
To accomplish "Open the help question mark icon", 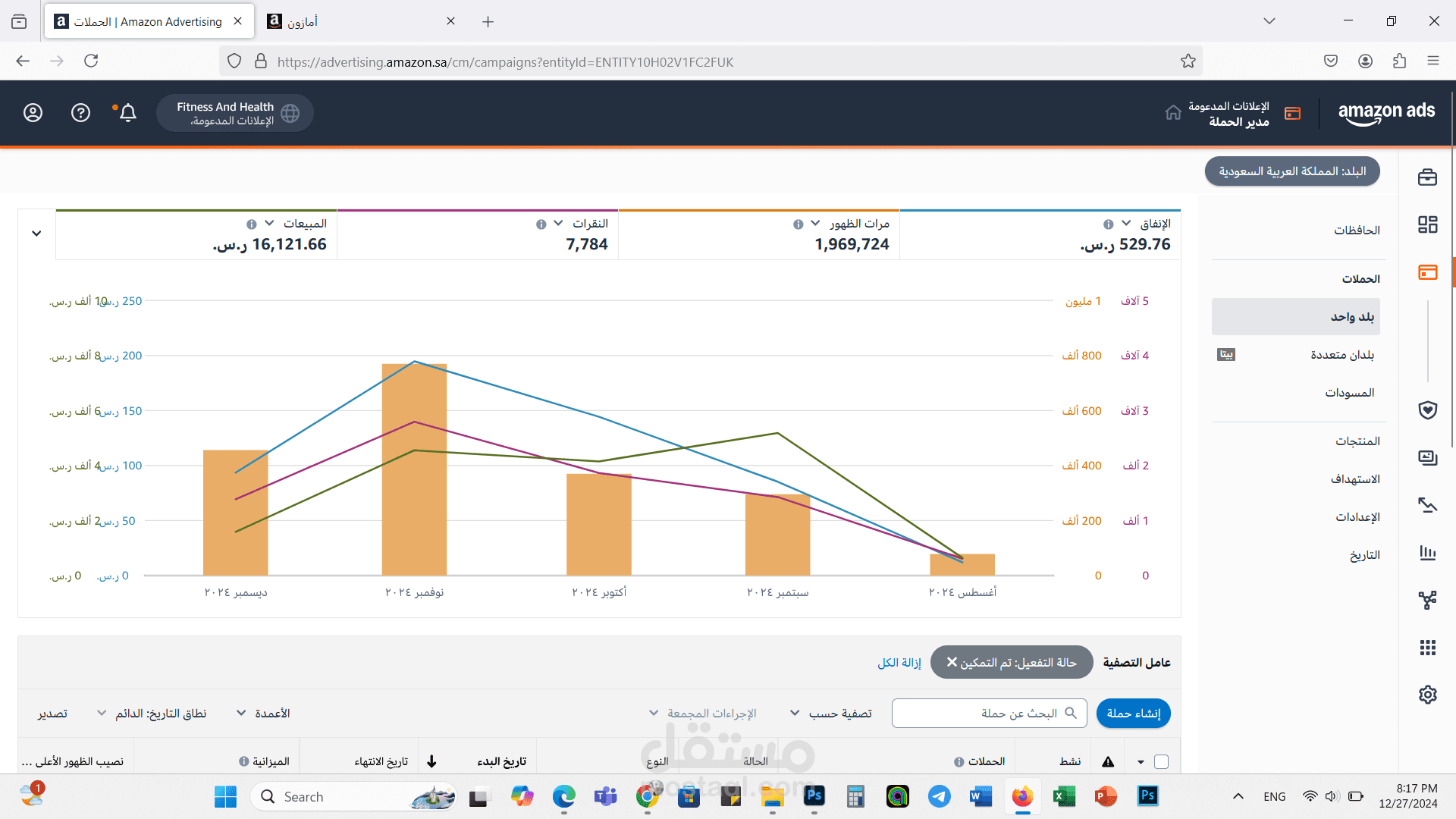I will (x=80, y=113).
